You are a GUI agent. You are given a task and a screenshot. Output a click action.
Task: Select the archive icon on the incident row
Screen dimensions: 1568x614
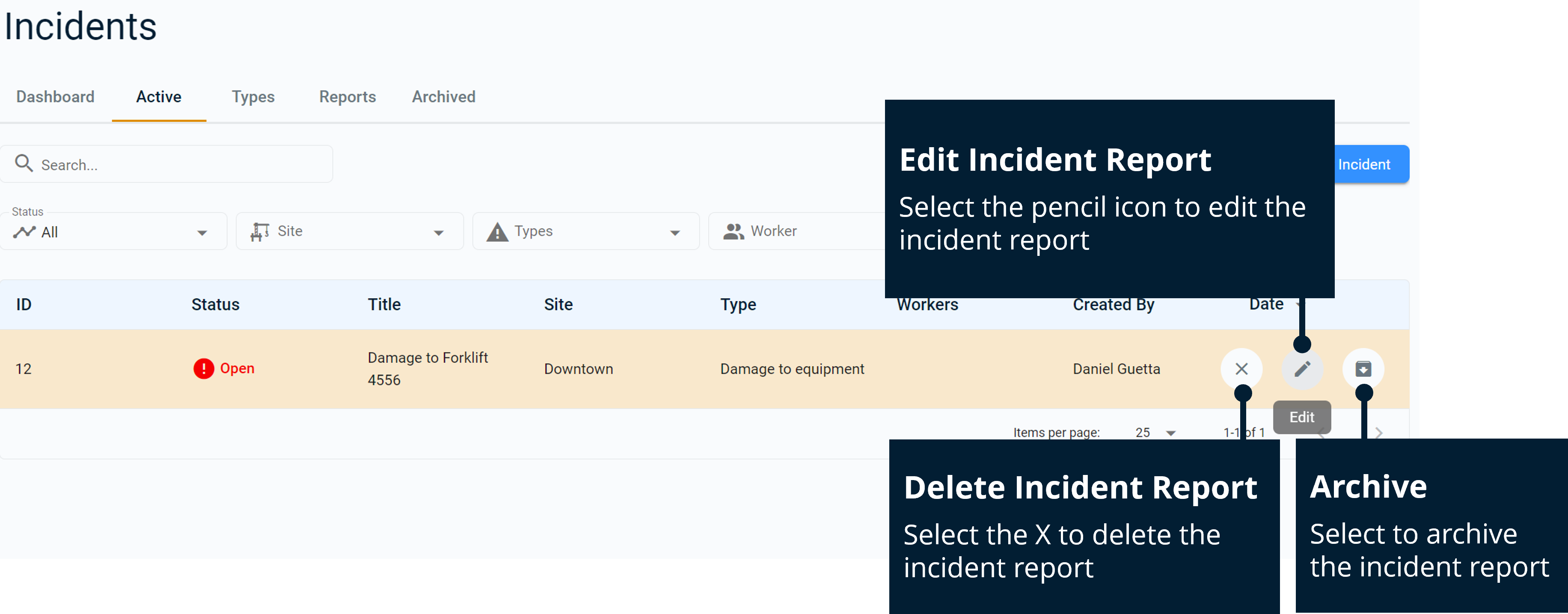[x=1363, y=369]
